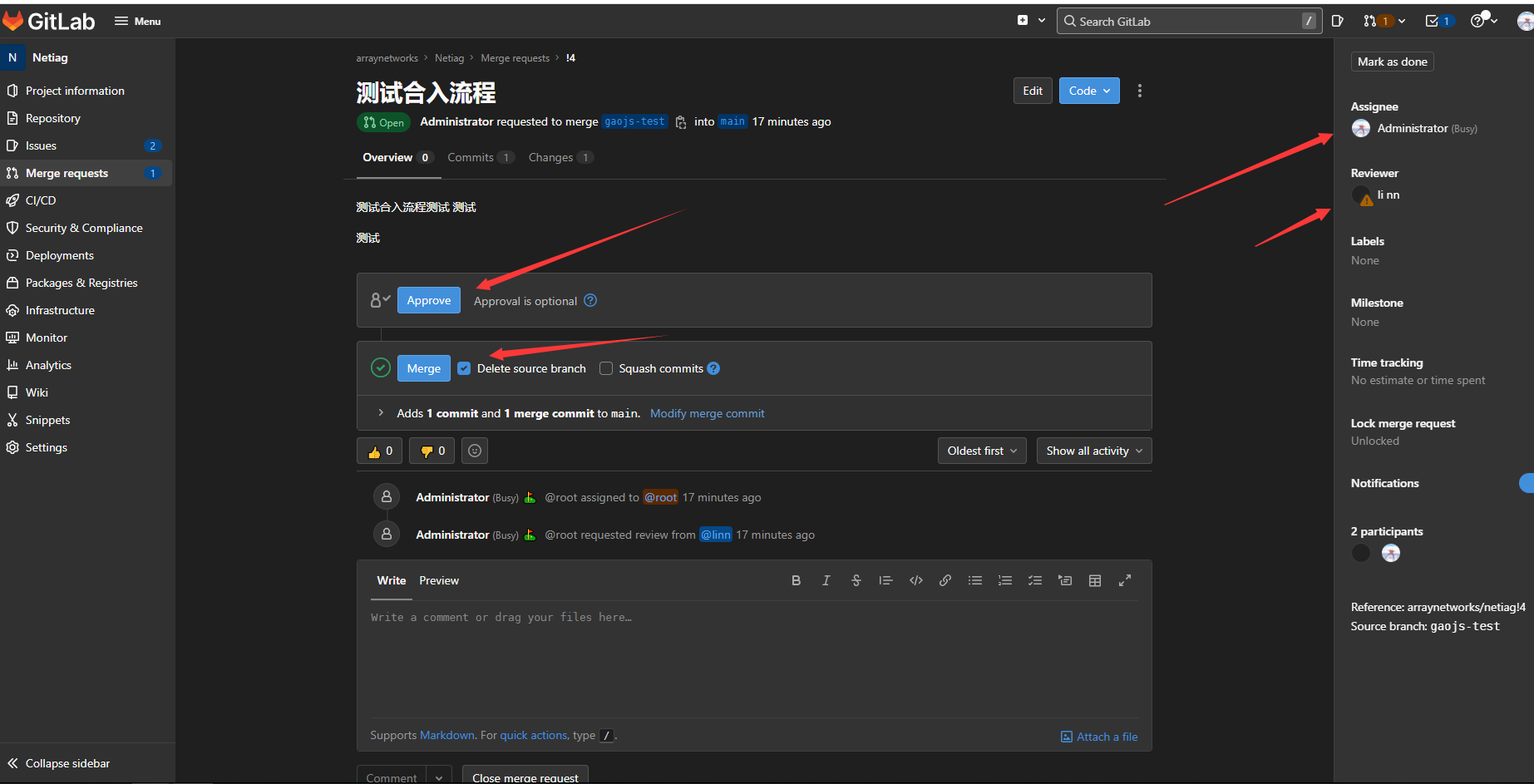Open Analytics chart item in sidebar

click(x=48, y=365)
